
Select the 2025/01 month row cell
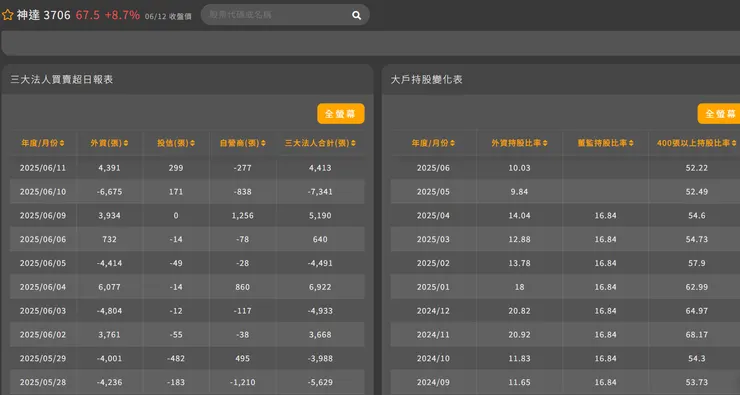coord(433,287)
